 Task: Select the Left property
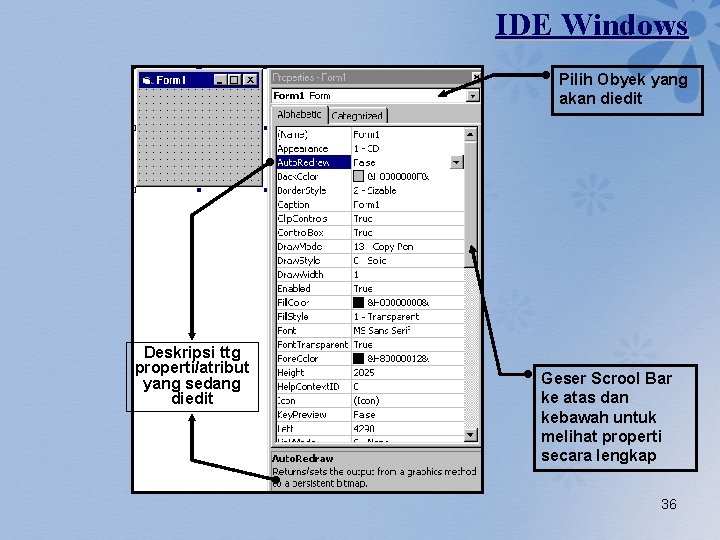pos(314,429)
